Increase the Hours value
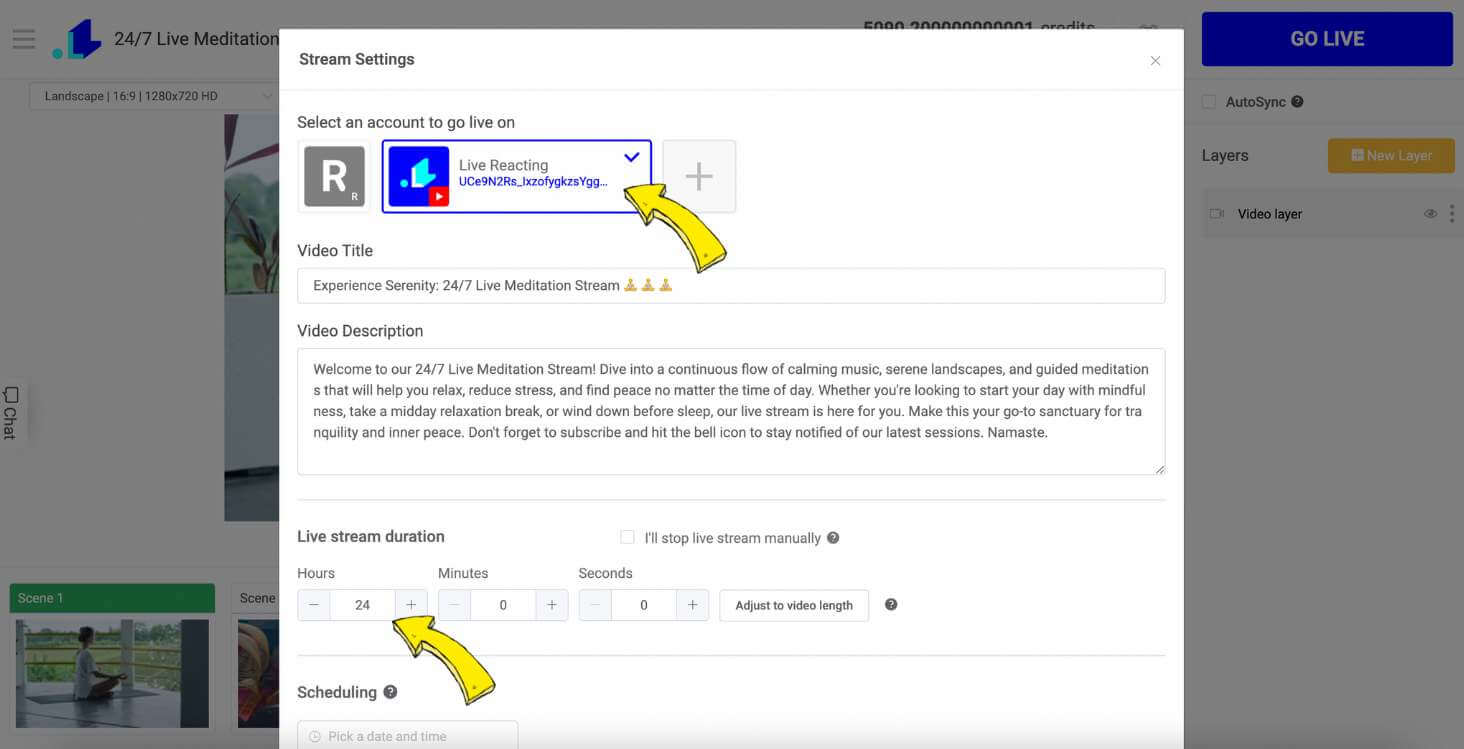 point(411,605)
